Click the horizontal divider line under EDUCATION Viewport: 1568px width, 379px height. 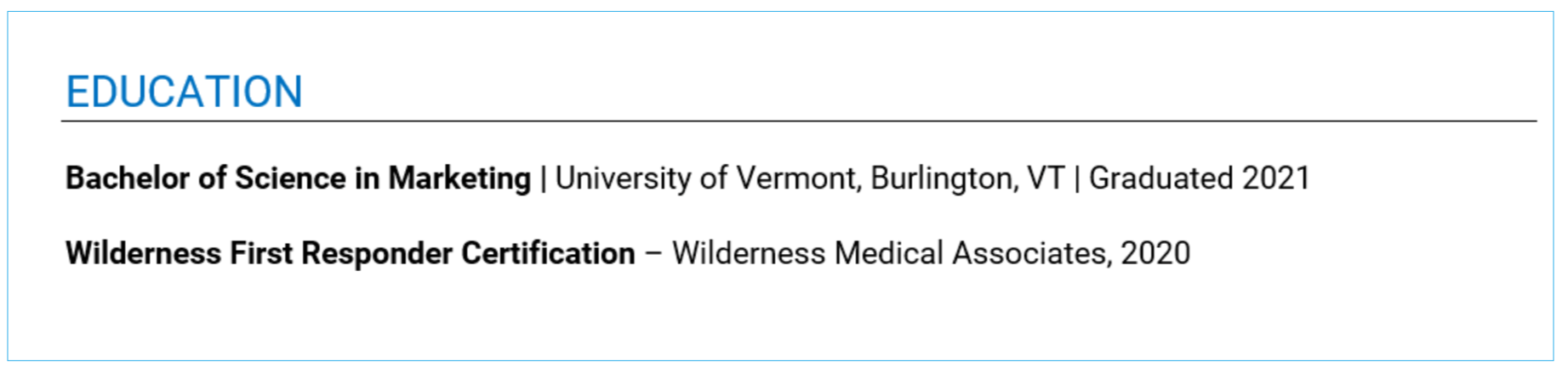tap(798, 122)
